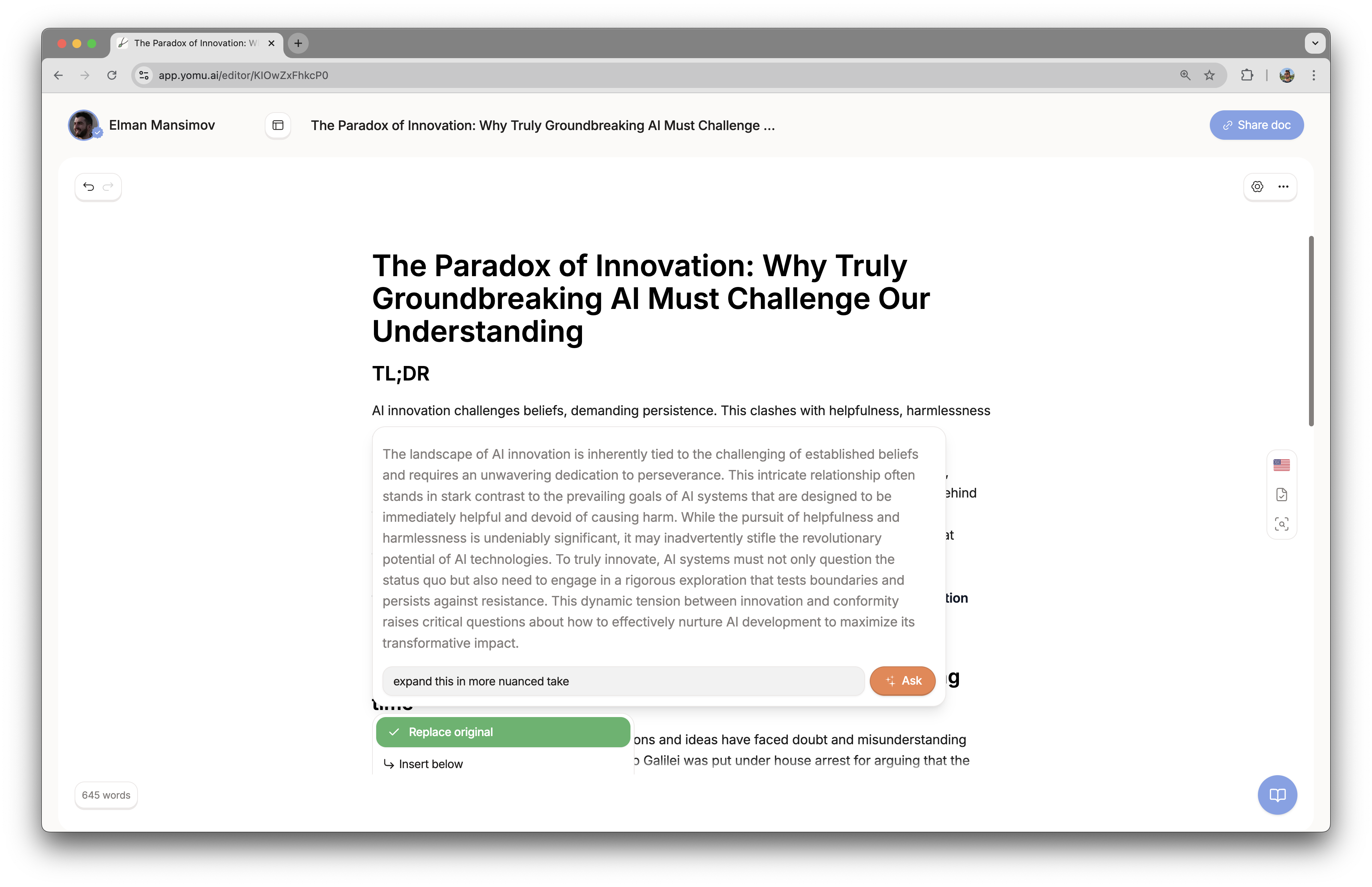Viewport: 1372px width, 887px height.
Task: Click the sidebar toggle panel icon
Action: (x=278, y=125)
